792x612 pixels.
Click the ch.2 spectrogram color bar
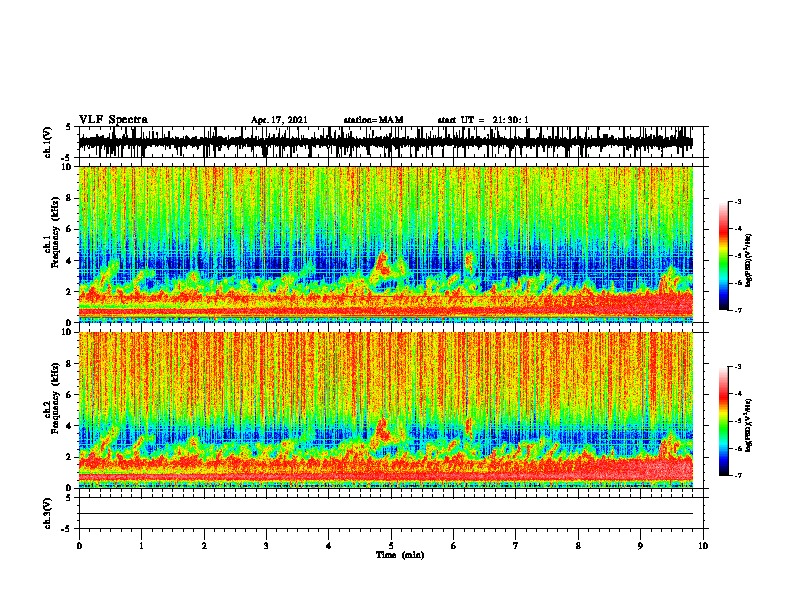pyautogui.click(x=724, y=421)
